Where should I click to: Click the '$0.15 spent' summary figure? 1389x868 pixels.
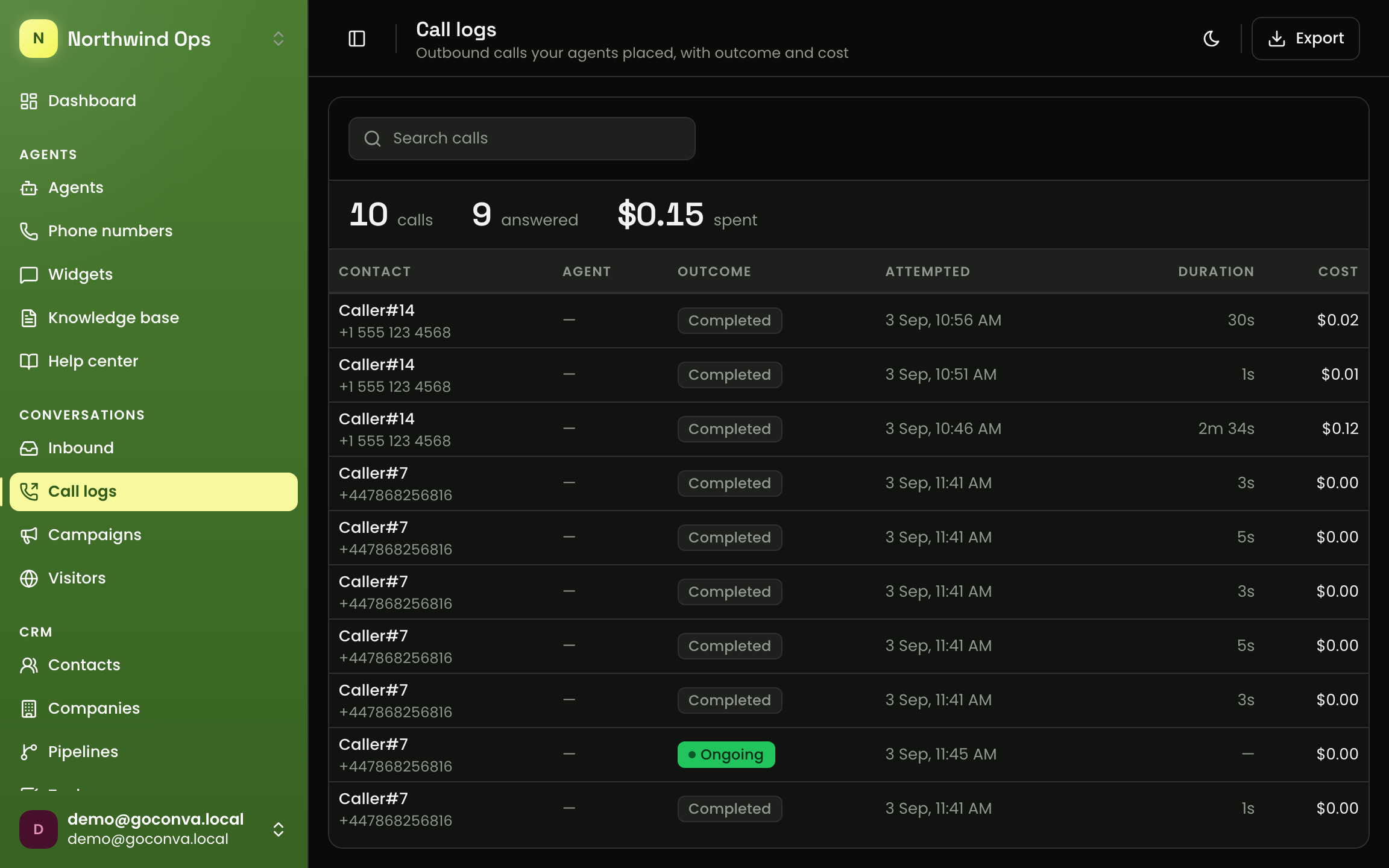pos(687,215)
